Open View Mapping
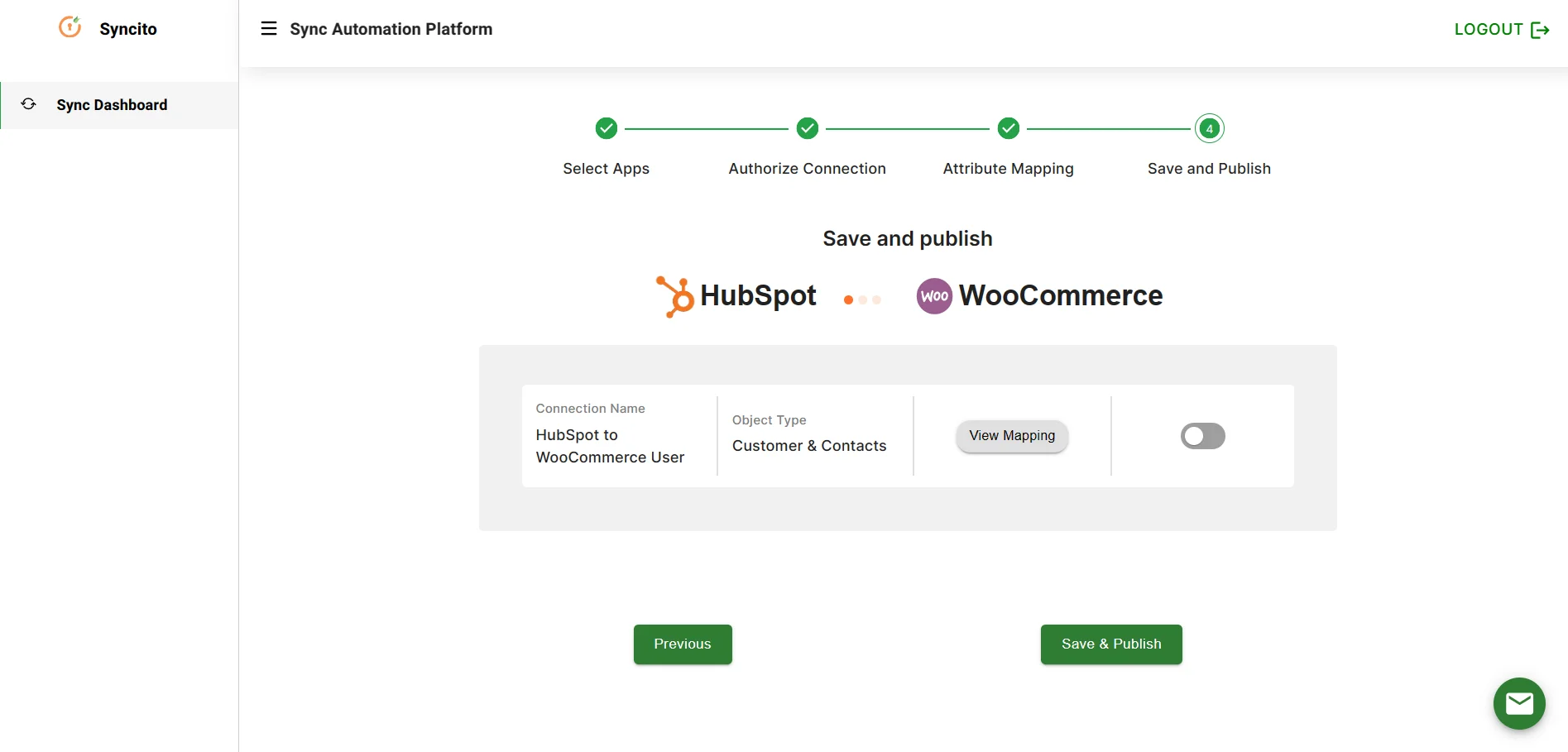Screen dimensions: 1568x752 tap(1011, 435)
